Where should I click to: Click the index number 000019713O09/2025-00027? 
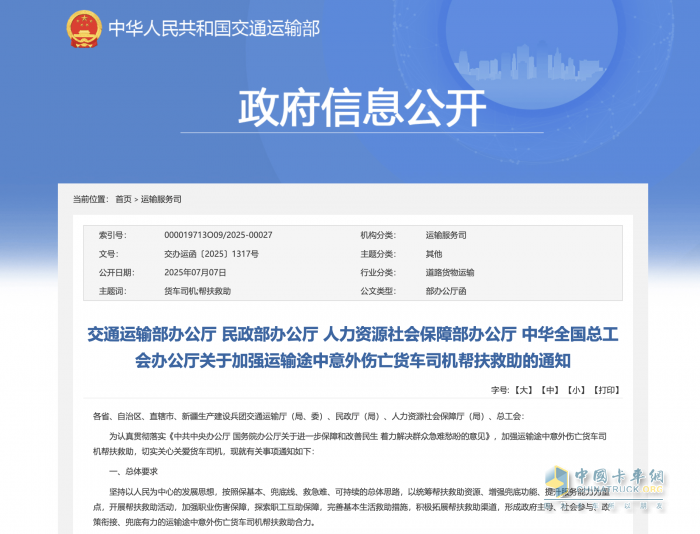pos(218,235)
